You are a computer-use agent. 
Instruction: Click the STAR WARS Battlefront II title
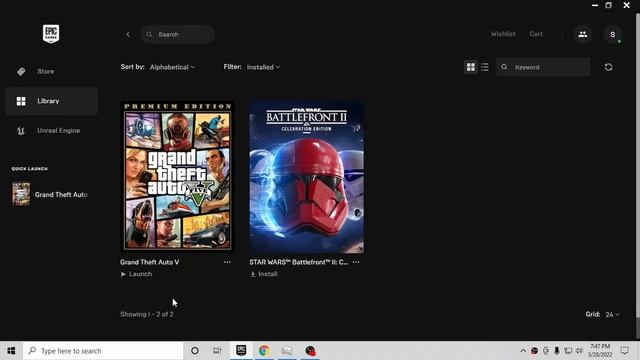tap(299, 262)
